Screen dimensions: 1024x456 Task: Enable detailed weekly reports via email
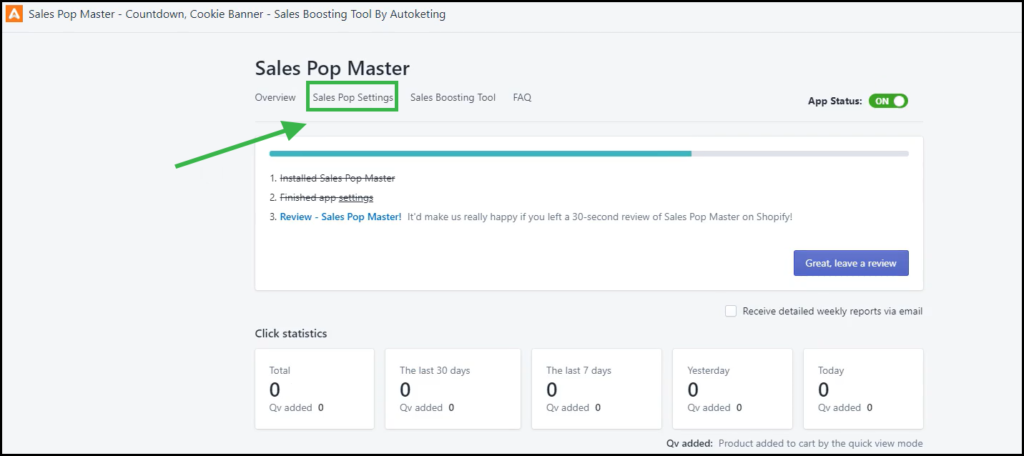click(x=731, y=311)
